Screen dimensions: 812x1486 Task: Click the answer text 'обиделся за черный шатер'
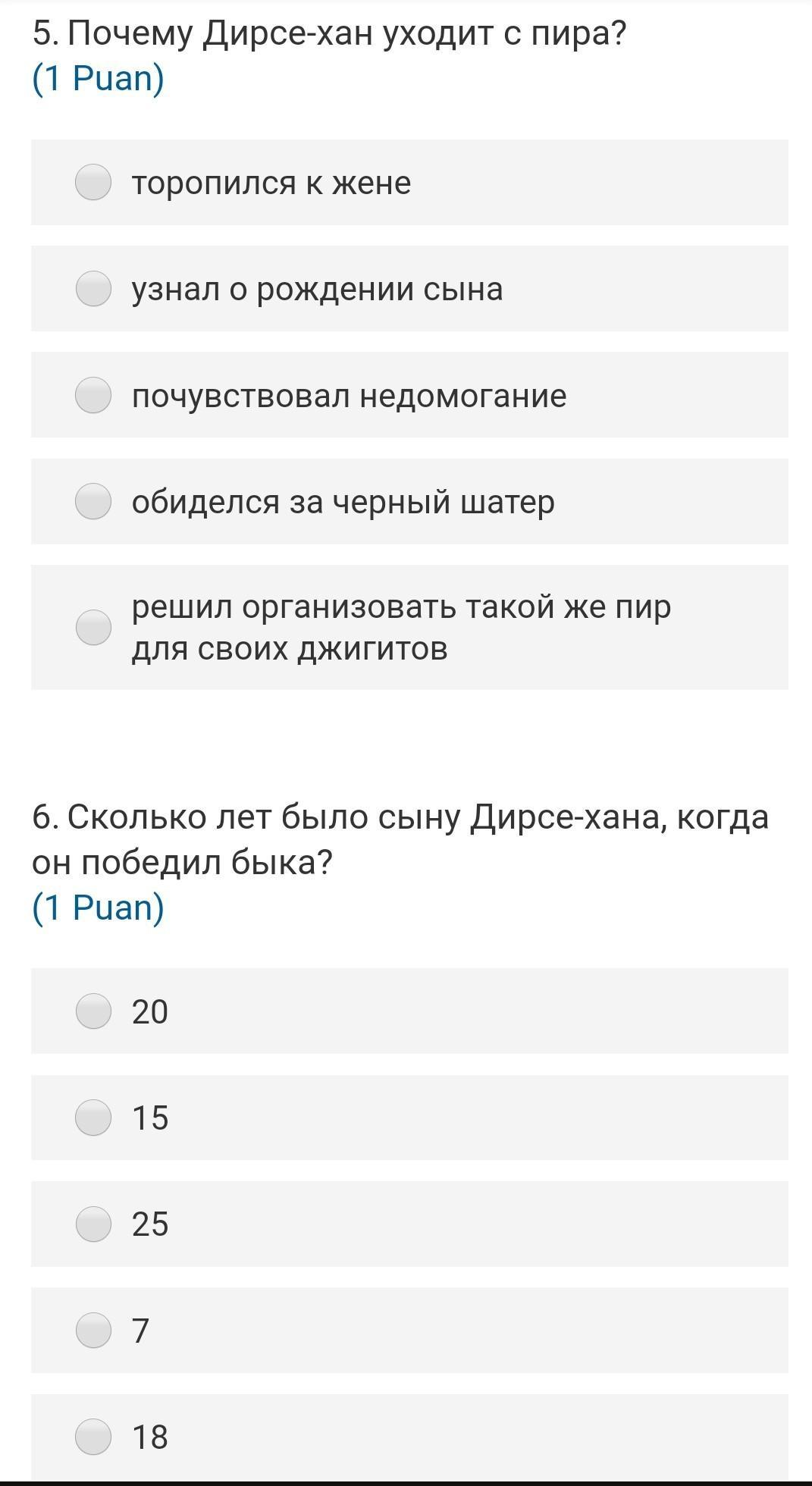[x=343, y=501]
